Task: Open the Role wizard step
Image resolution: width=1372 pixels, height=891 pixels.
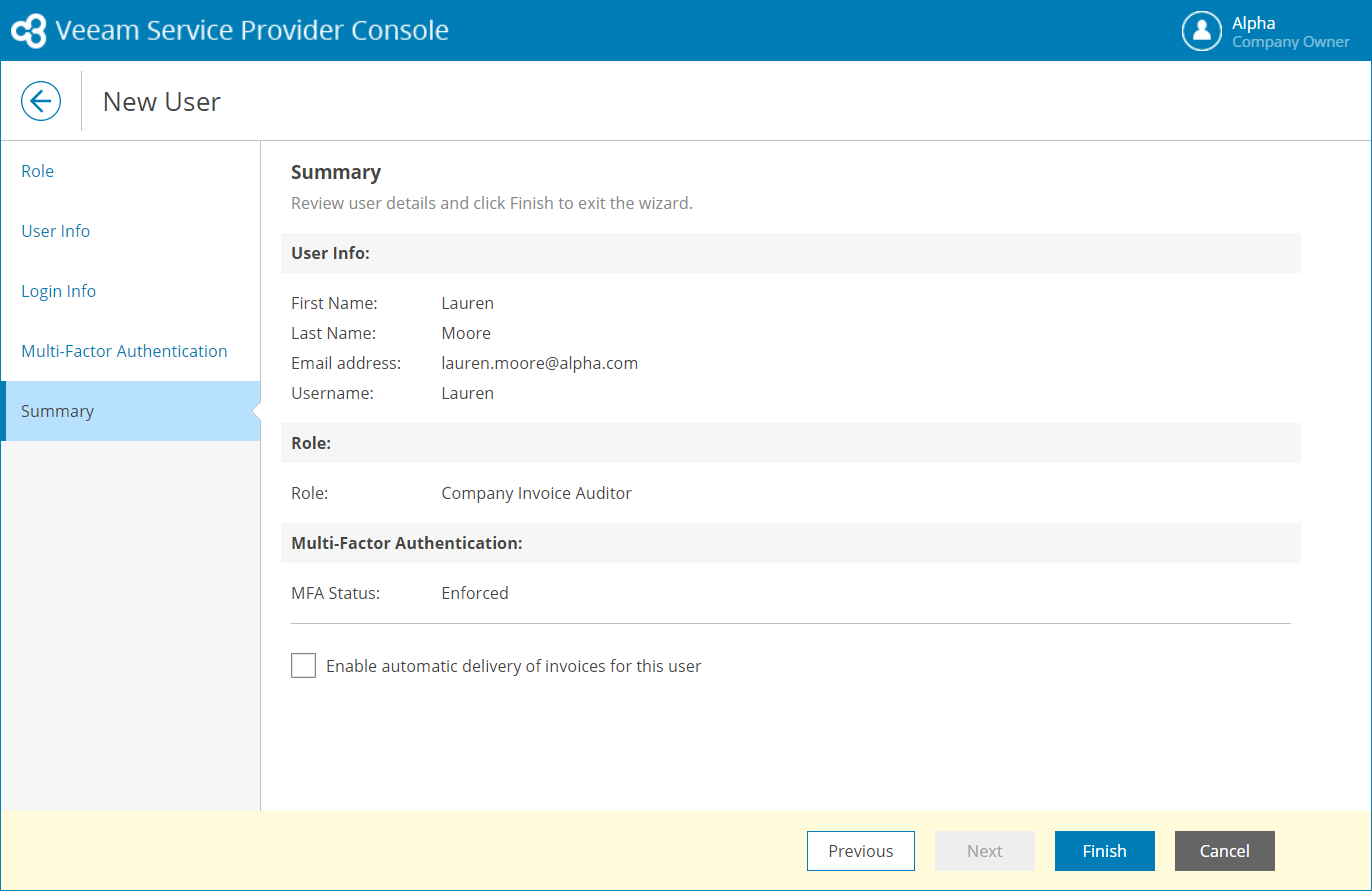Action: pos(130,171)
